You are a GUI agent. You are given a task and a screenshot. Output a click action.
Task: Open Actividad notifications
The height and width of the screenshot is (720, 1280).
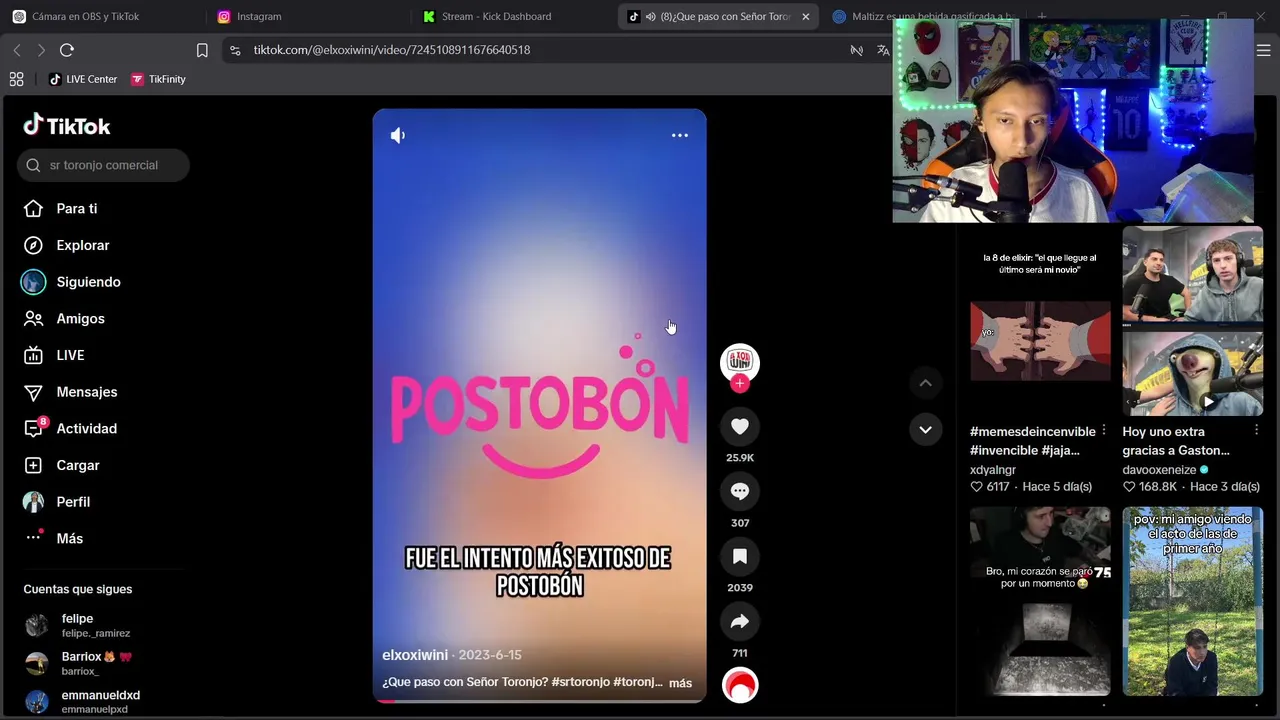coord(70,428)
